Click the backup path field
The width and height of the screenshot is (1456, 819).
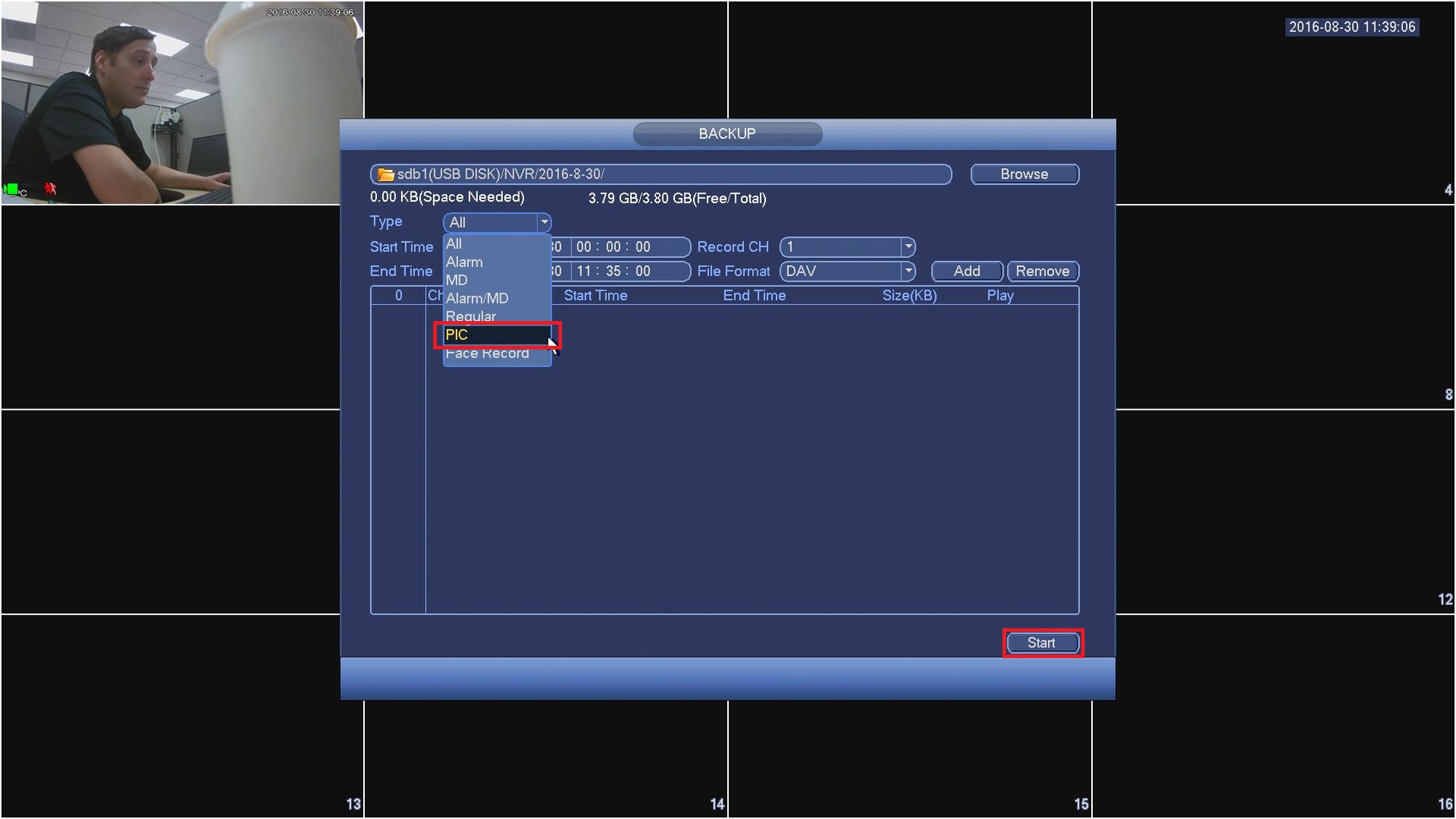661,174
